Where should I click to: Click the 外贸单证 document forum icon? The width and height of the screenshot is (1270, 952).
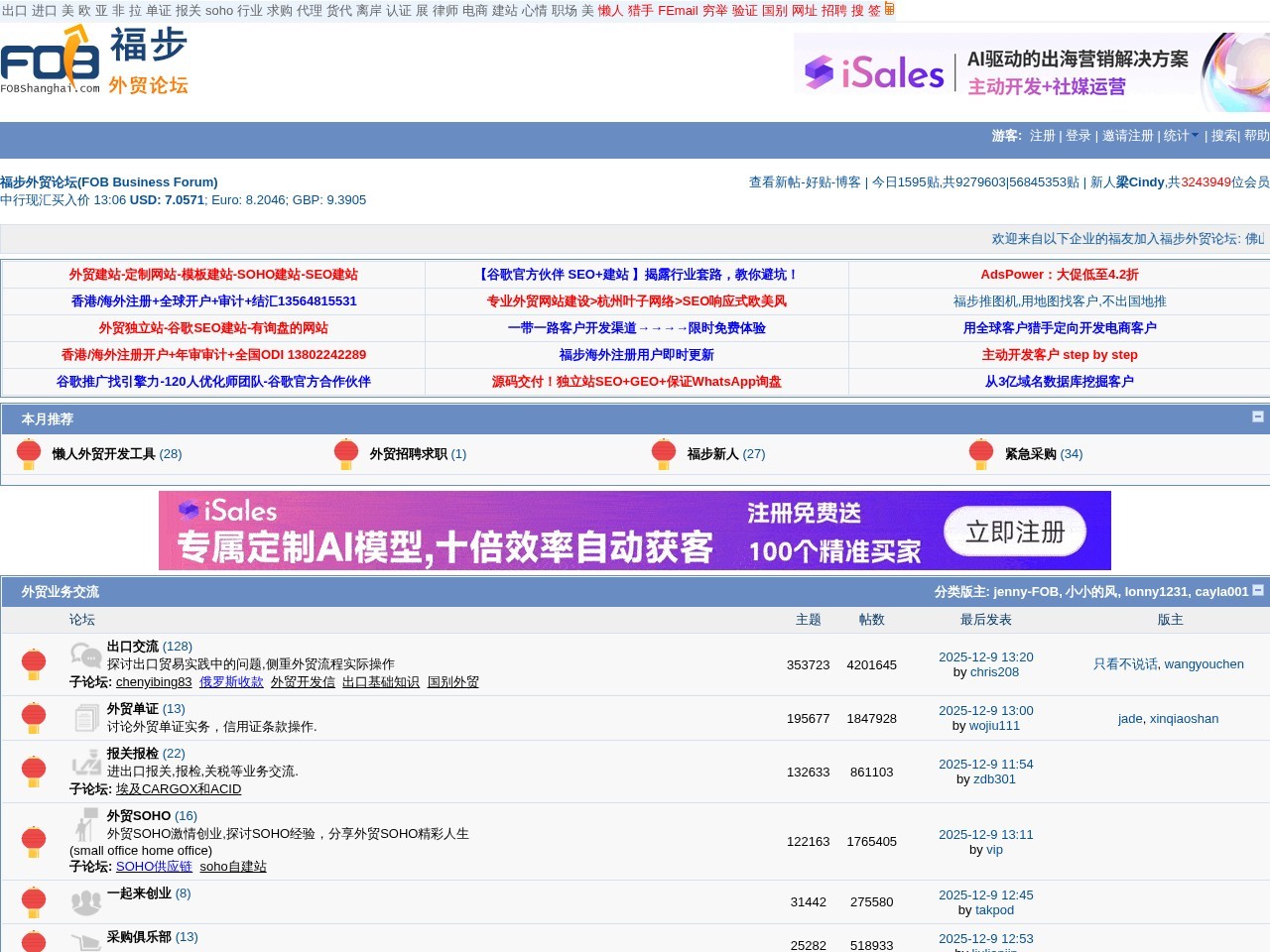tap(85, 716)
